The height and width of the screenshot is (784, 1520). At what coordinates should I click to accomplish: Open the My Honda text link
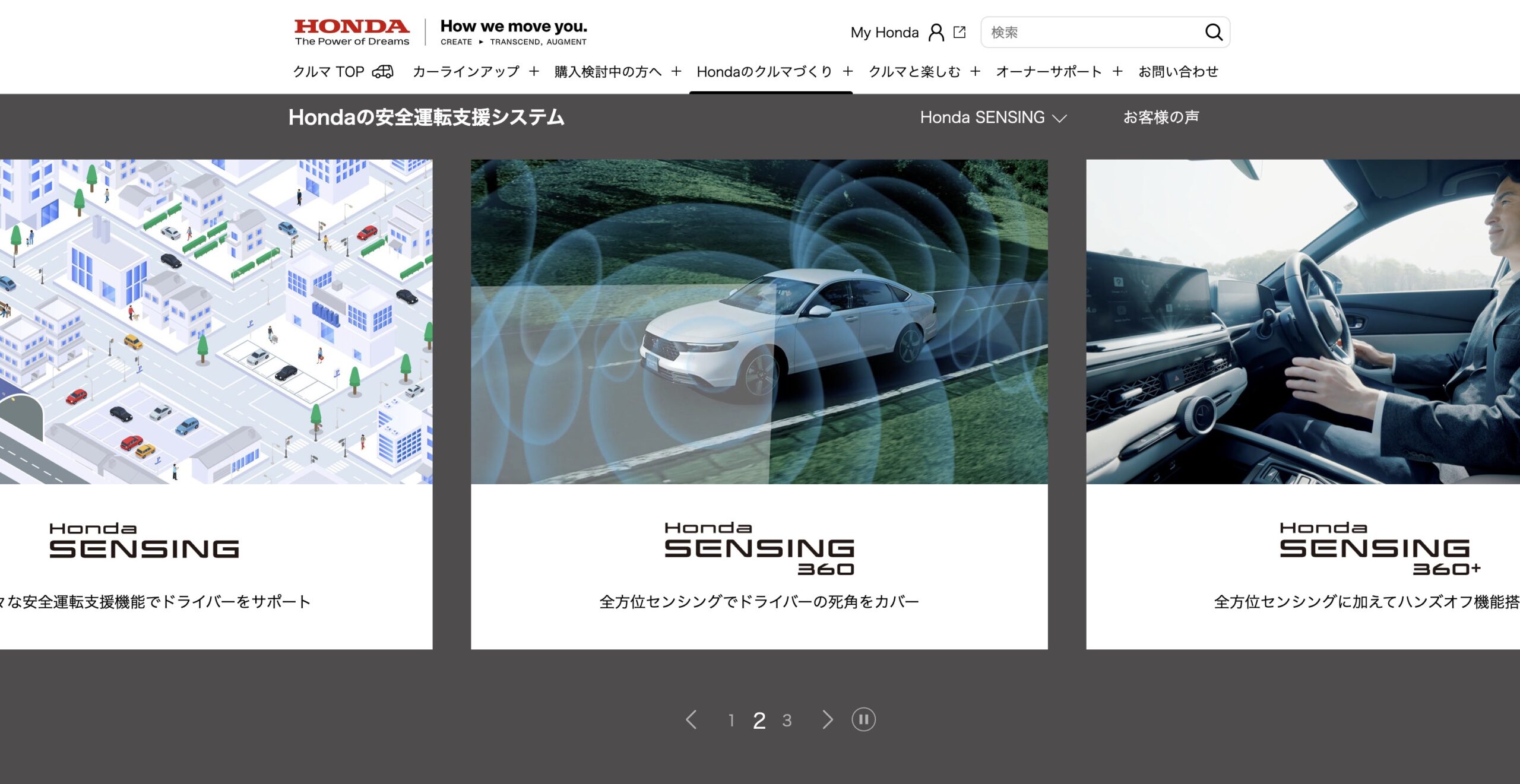click(884, 33)
